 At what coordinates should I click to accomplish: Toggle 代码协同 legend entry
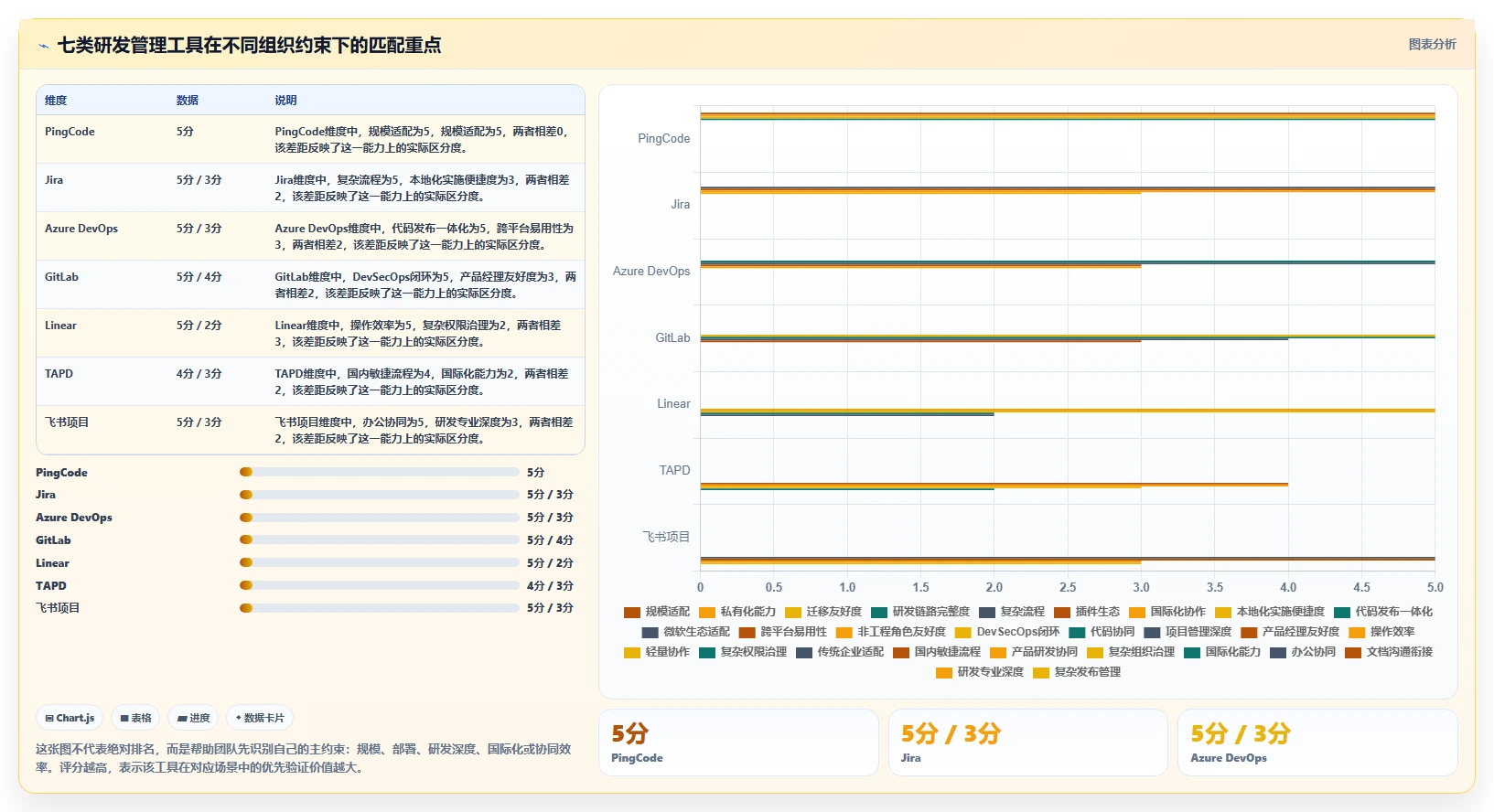[x=1102, y=632]
